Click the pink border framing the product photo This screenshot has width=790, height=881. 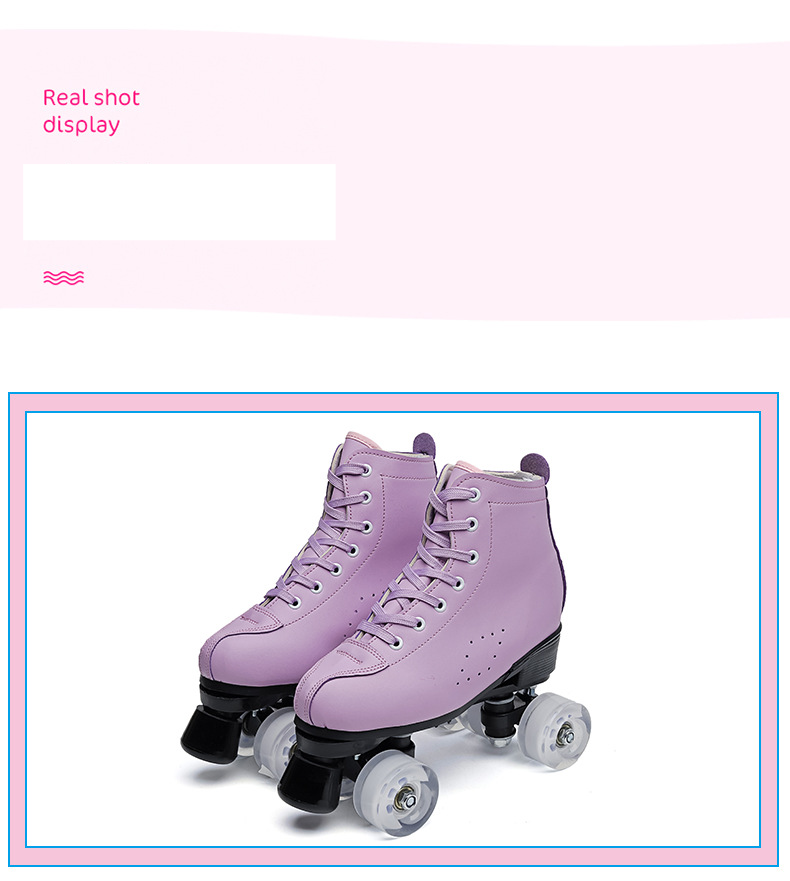click(x=393, y=402)
